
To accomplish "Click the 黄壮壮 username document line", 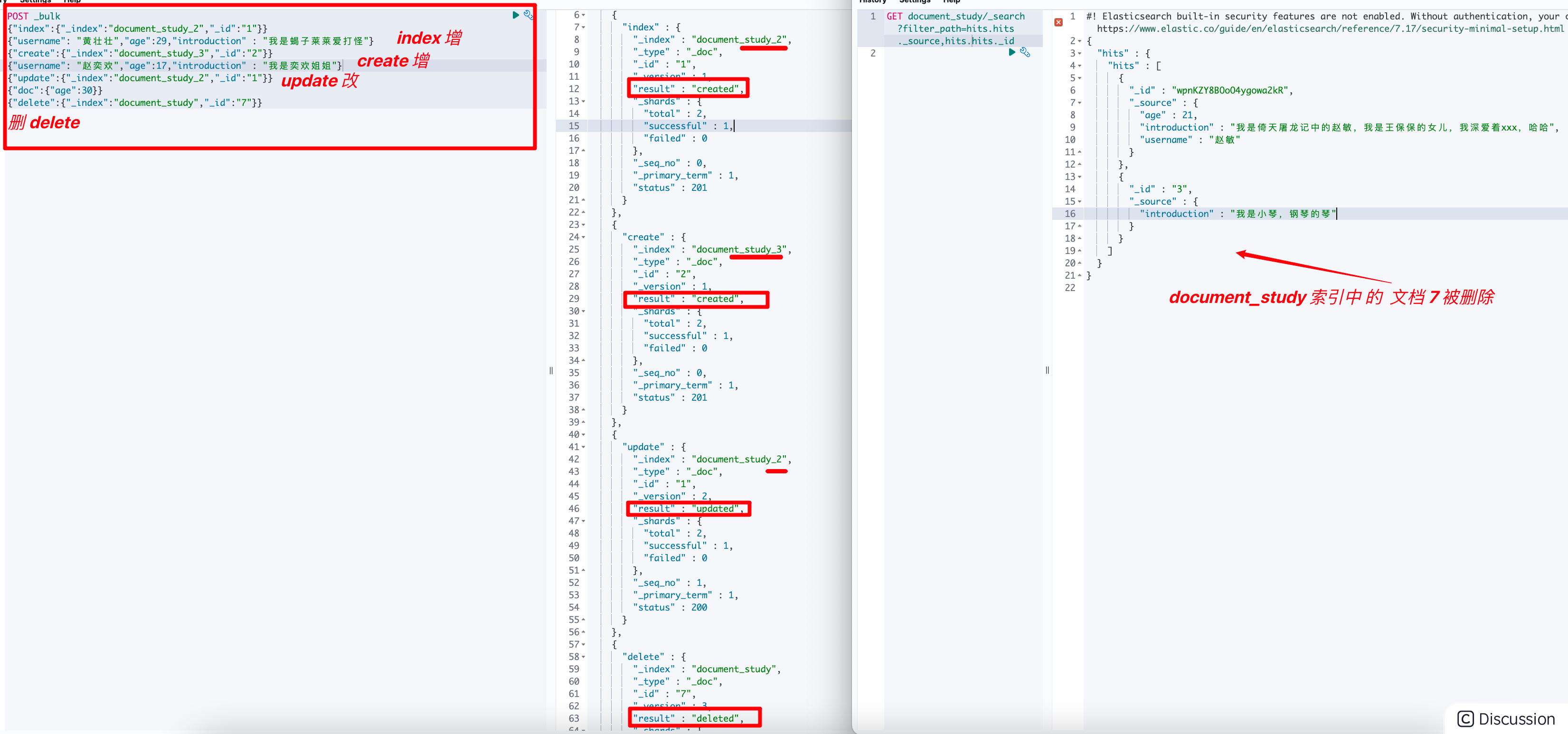I will (x=190, y=41).
